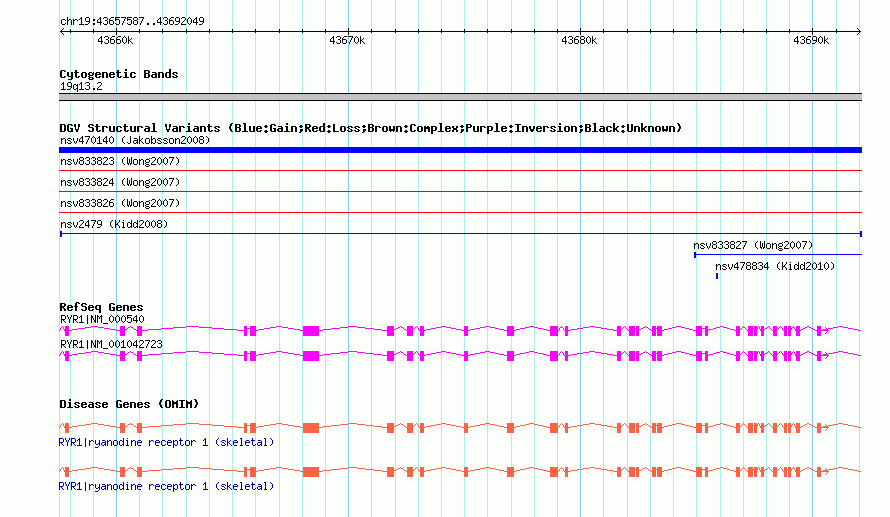This screenshot has width=890, height=517.
Task: Select the large magenta exon of NM_001042723
Action: (x=311, y=356)
